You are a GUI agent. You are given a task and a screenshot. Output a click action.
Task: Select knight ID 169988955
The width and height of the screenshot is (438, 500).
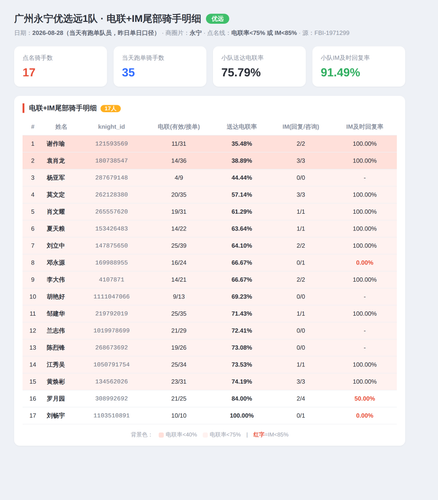click(x=111, y=263)
